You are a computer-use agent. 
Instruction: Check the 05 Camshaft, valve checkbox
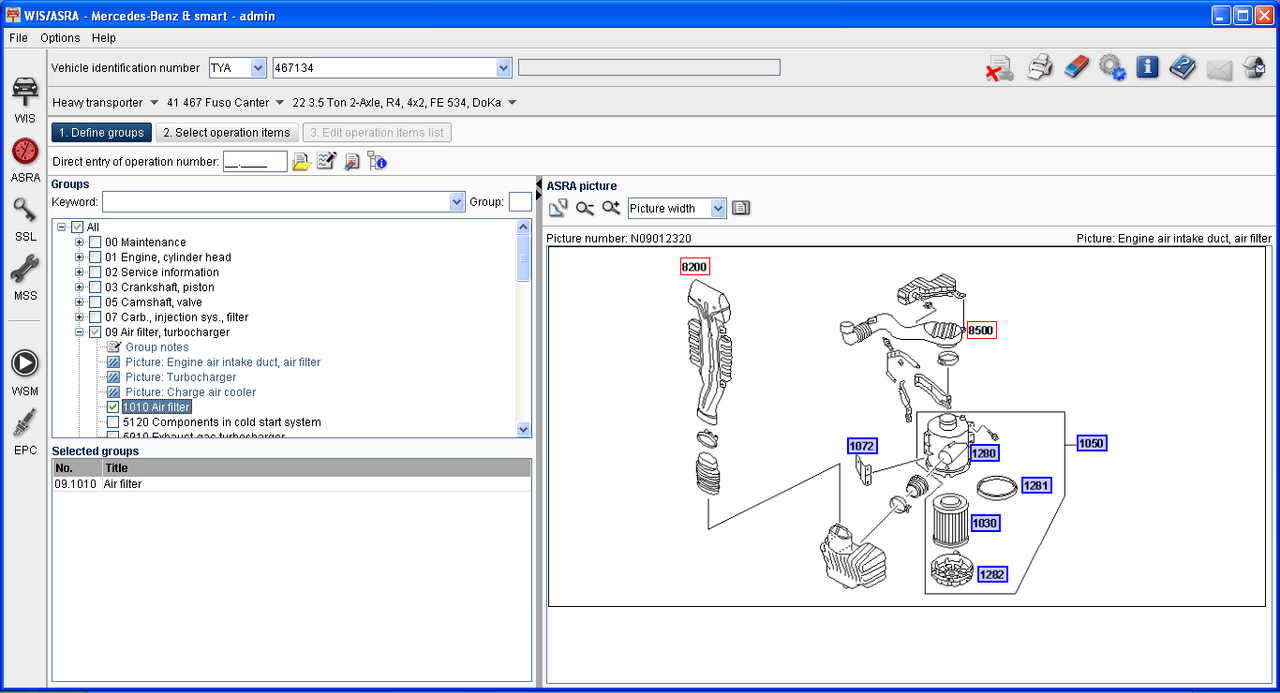(x=95, y=302)
